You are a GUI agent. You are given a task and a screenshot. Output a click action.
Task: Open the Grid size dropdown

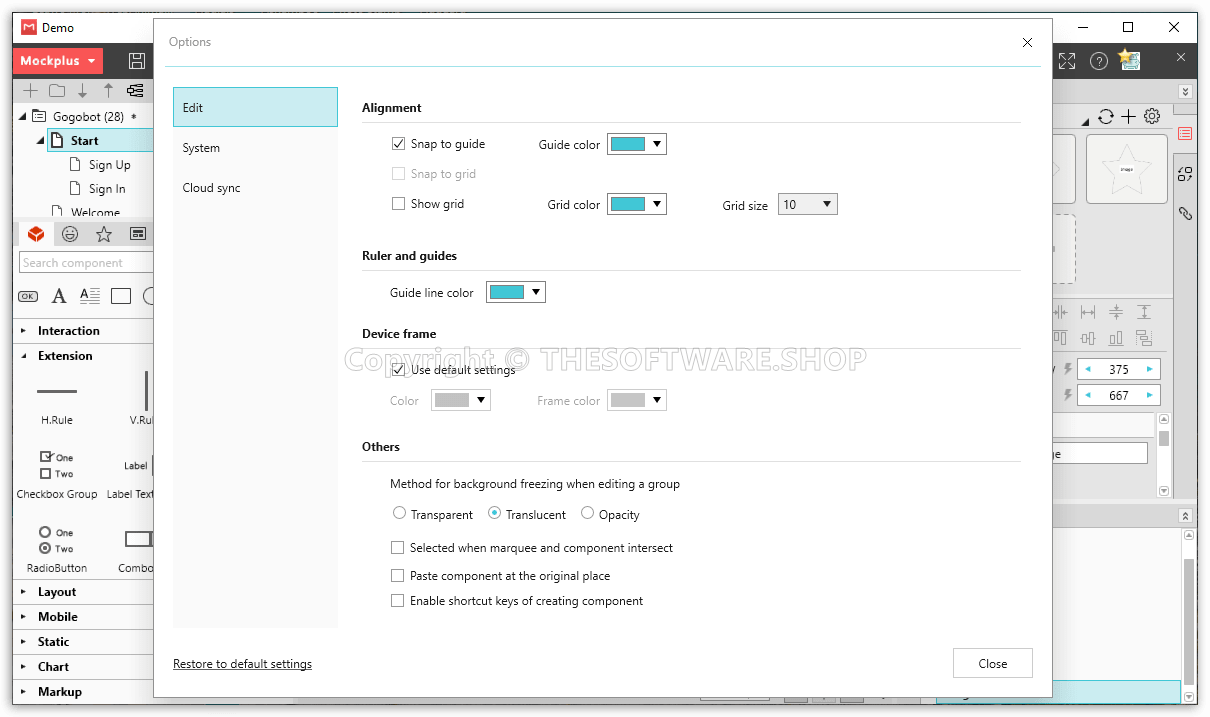click(x=807, y=204)
